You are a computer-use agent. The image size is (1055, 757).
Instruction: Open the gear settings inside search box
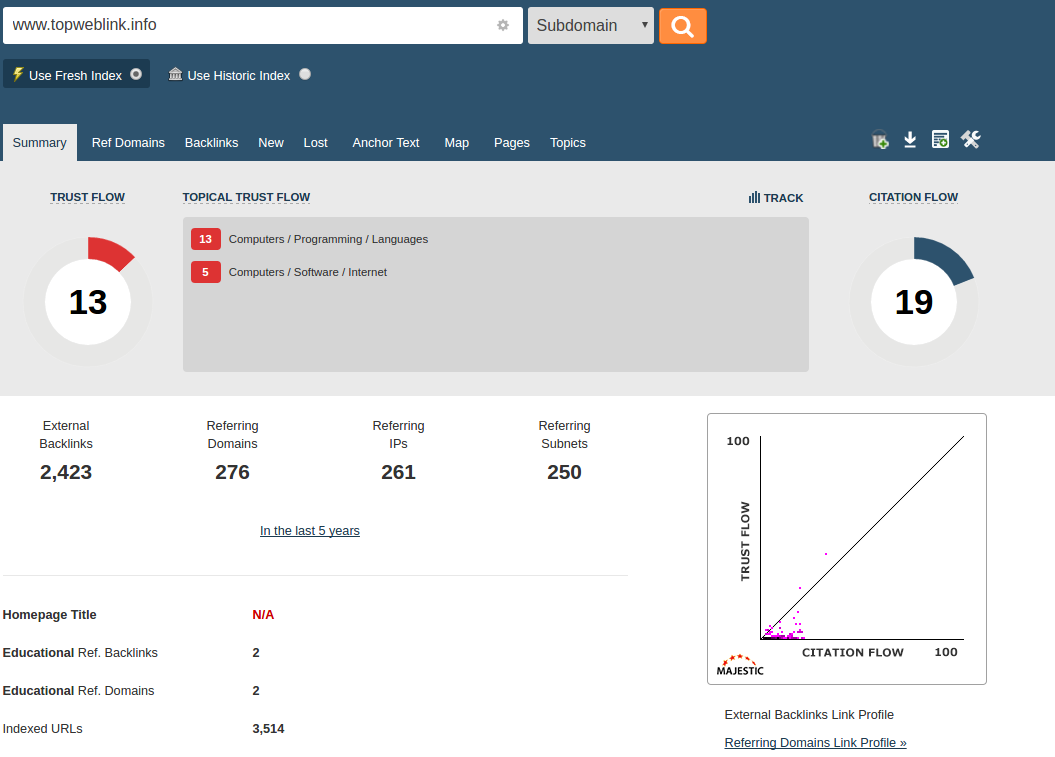point(503,25)
